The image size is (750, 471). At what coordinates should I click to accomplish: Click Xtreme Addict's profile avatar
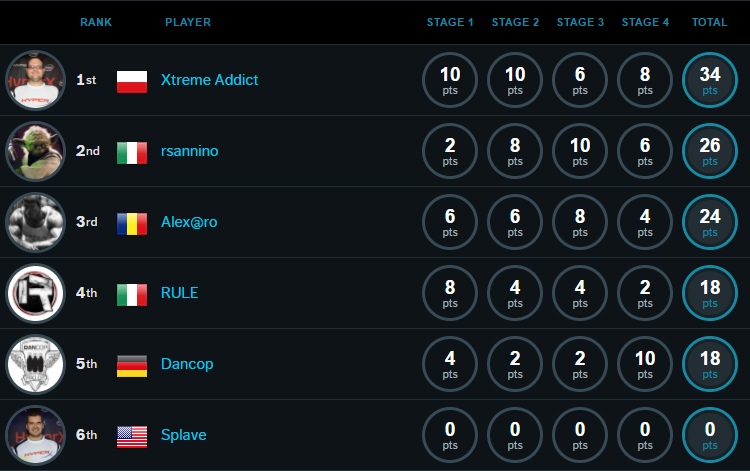35,80
